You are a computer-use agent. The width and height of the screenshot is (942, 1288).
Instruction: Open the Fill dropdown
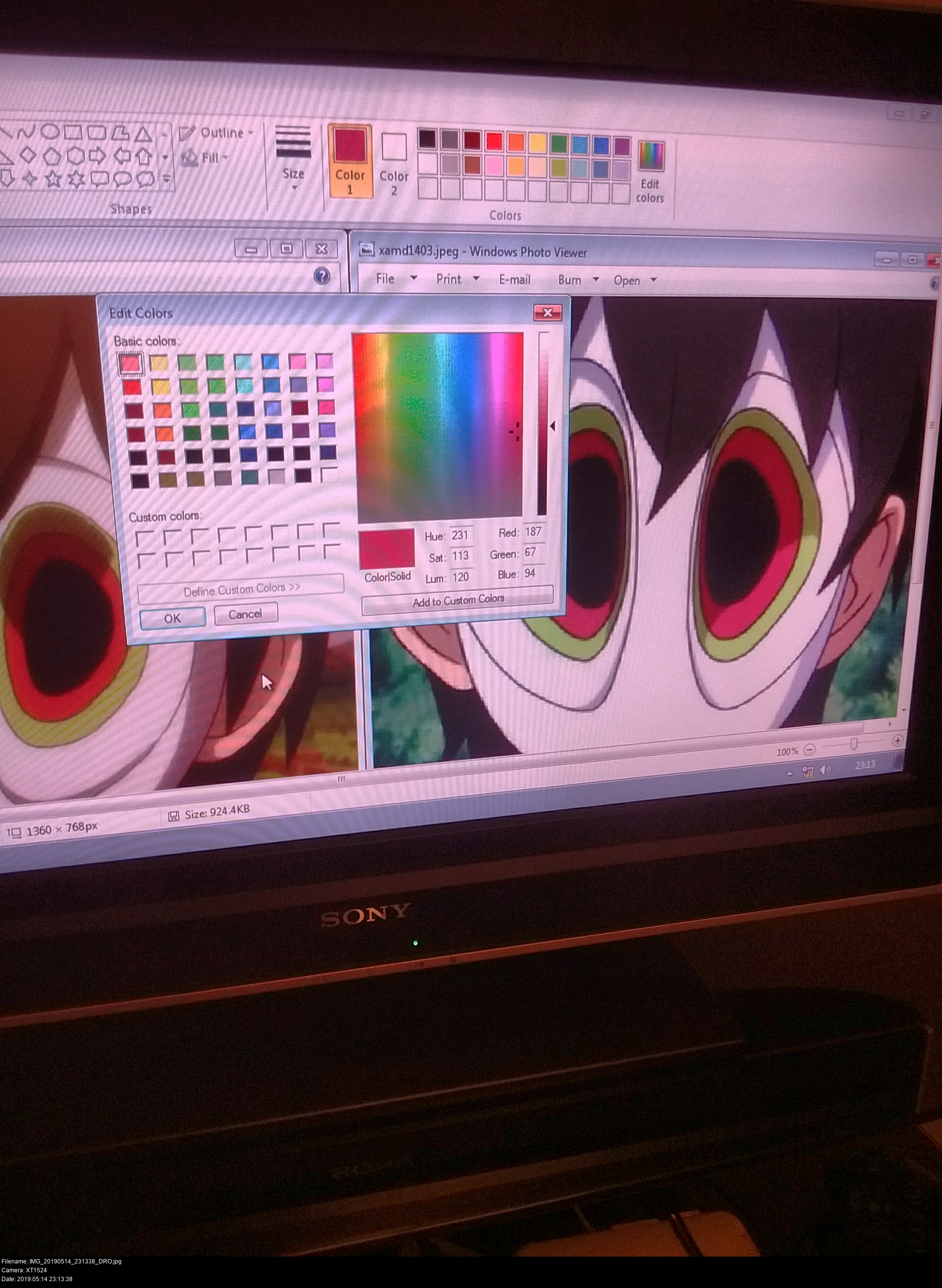(205, 158)
